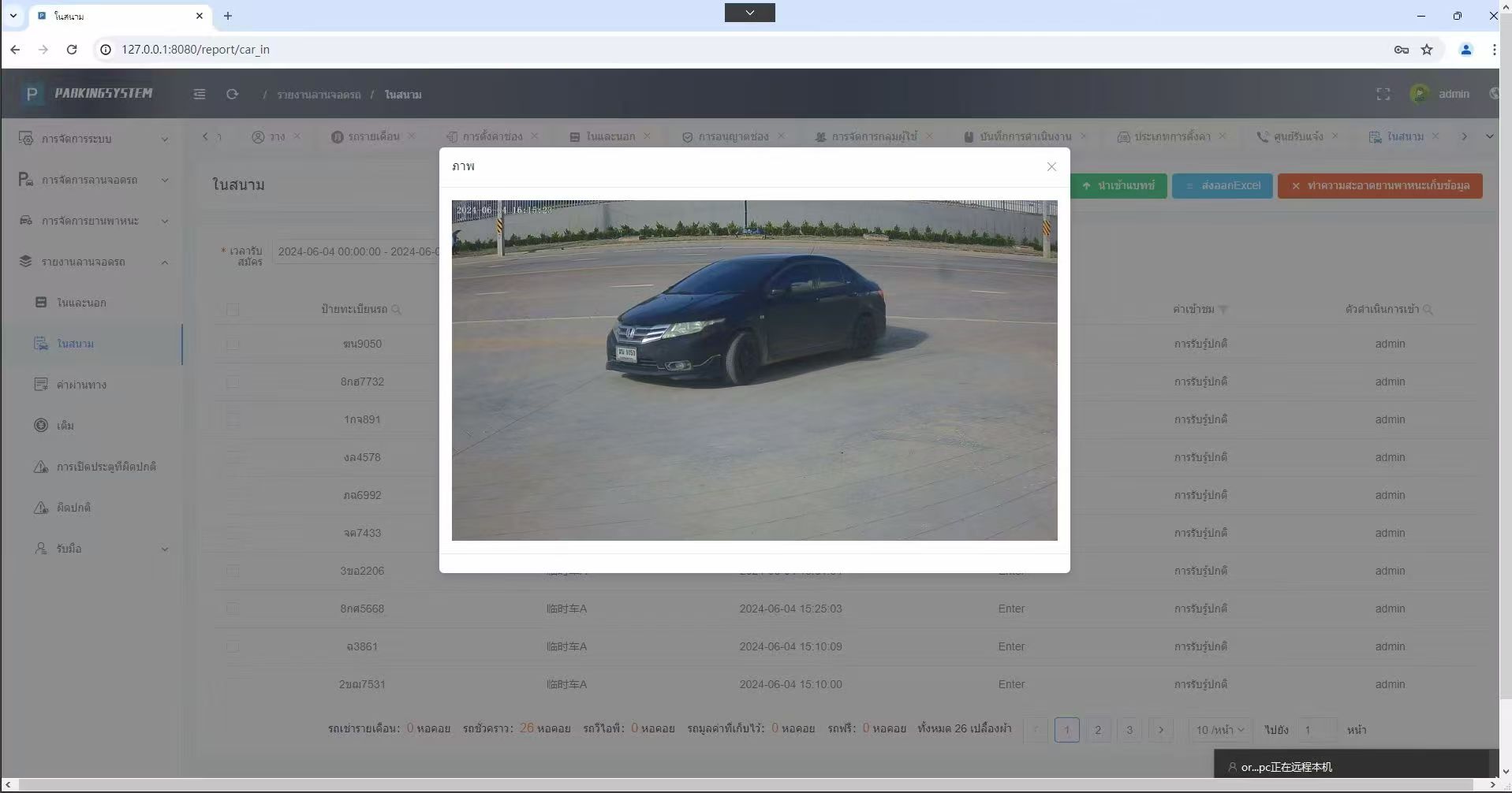This screenshot has width=1512, height=793.
Task: Go to page 3 in pagination
Action: [1129, 730]
